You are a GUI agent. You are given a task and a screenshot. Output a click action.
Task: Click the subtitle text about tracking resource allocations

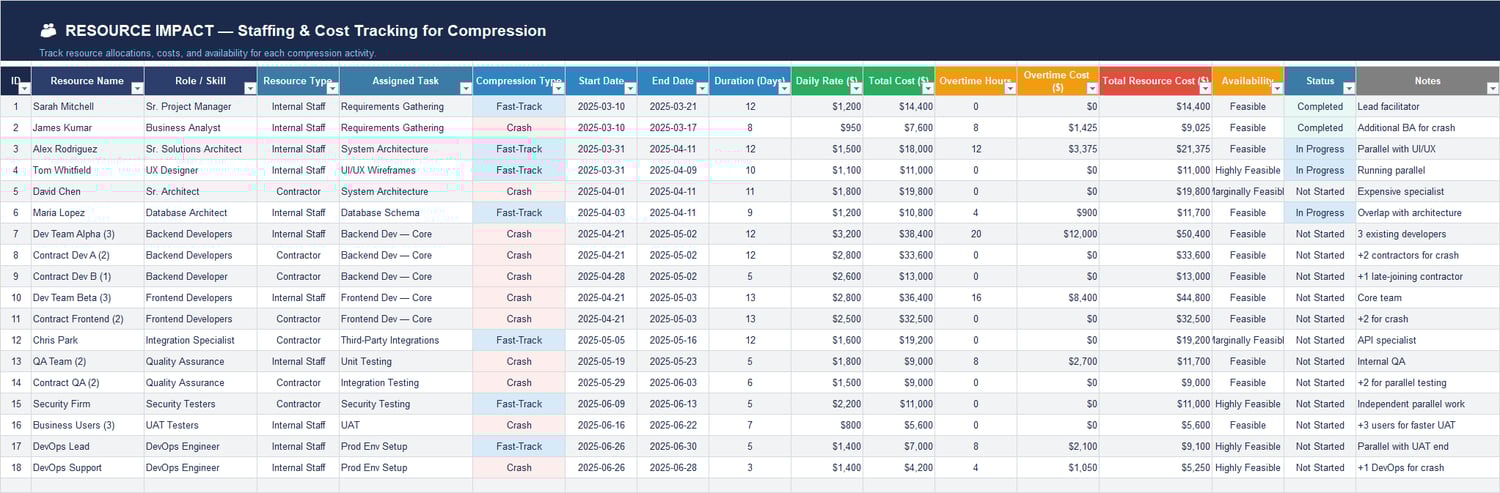(208, 53)
